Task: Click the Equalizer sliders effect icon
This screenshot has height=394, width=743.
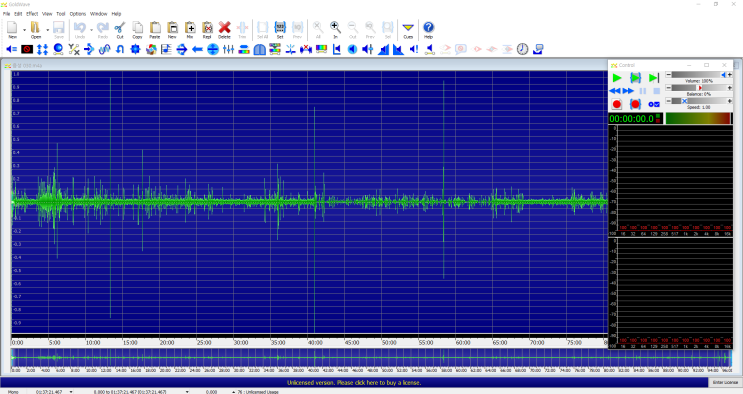Action: pos(228,49)
